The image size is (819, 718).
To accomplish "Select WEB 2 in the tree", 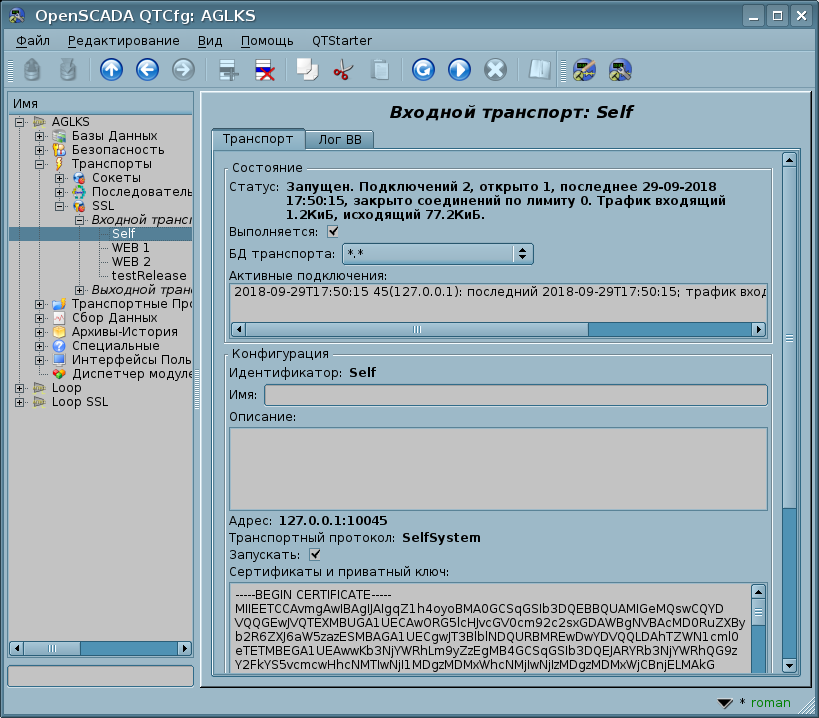I will [131, 262].
